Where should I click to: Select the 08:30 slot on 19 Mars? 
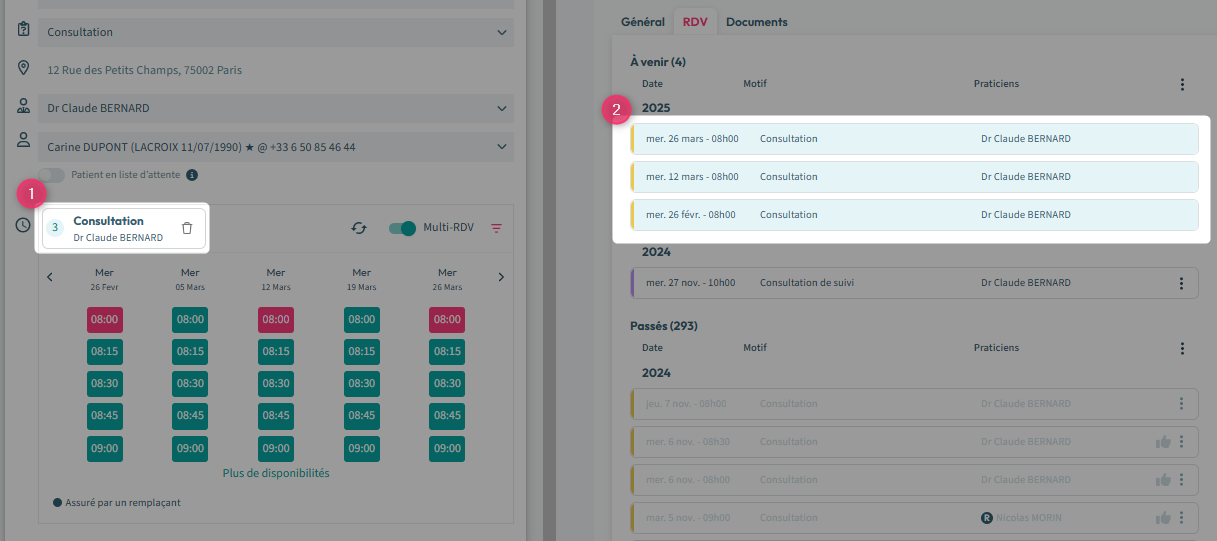(x=362, y=384)
